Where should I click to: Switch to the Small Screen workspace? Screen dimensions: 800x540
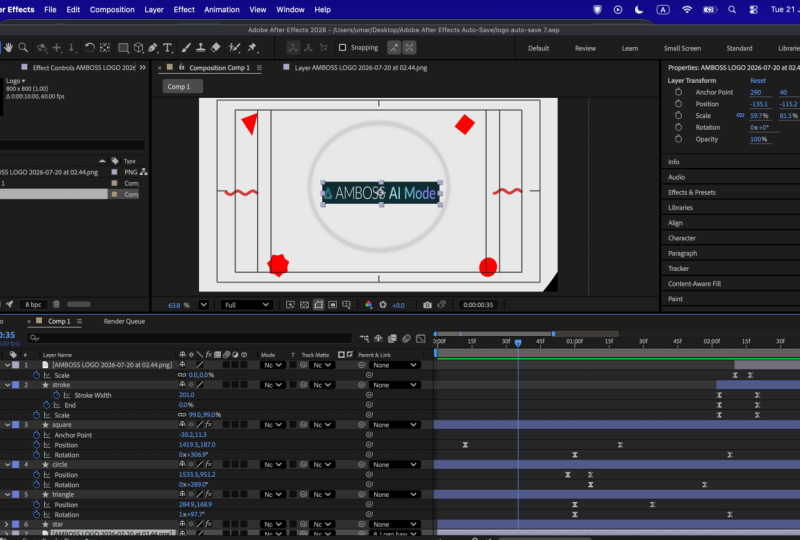682,48
